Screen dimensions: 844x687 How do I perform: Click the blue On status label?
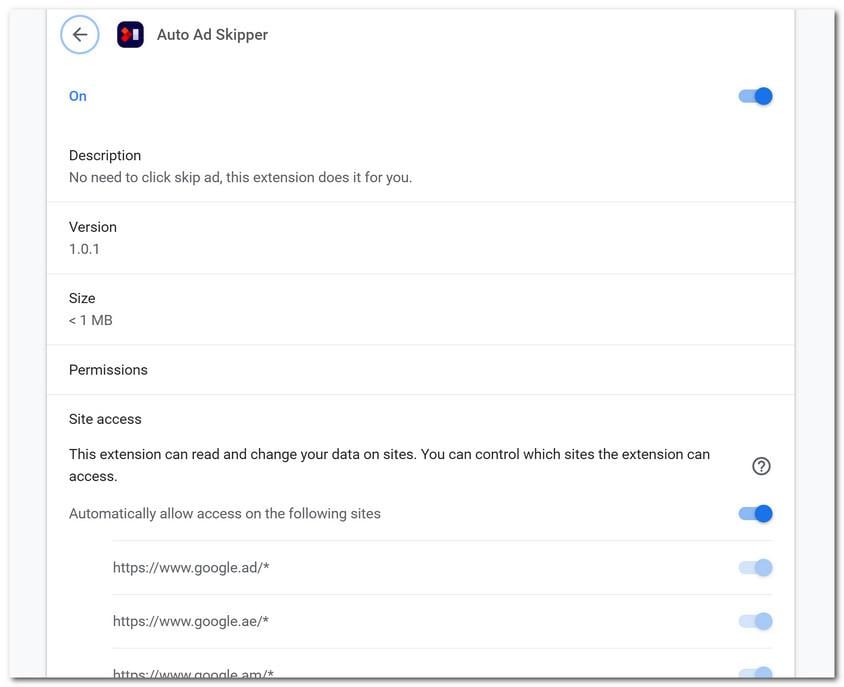click(x=78, y=96)
